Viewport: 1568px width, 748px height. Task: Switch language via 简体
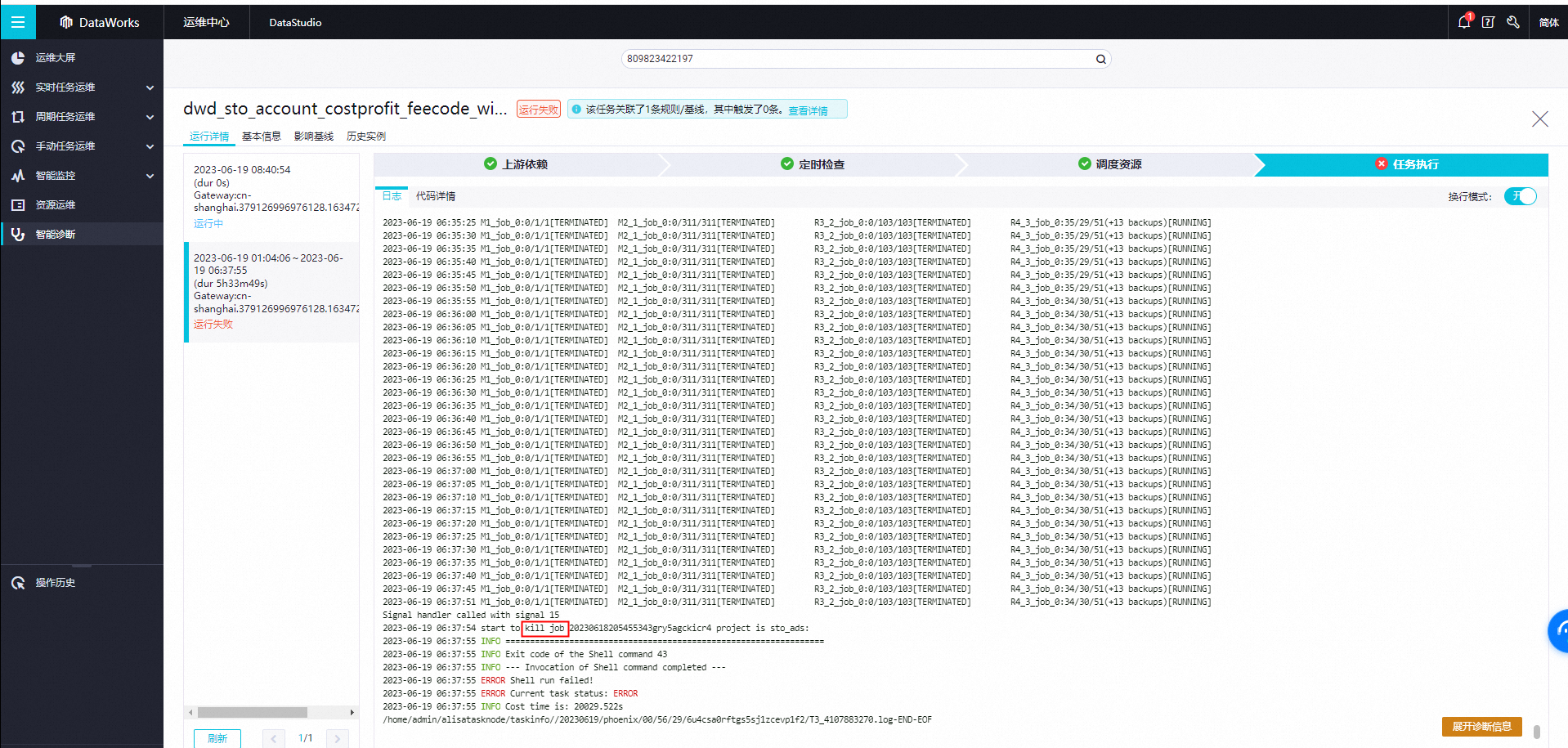pos(1548,23)
